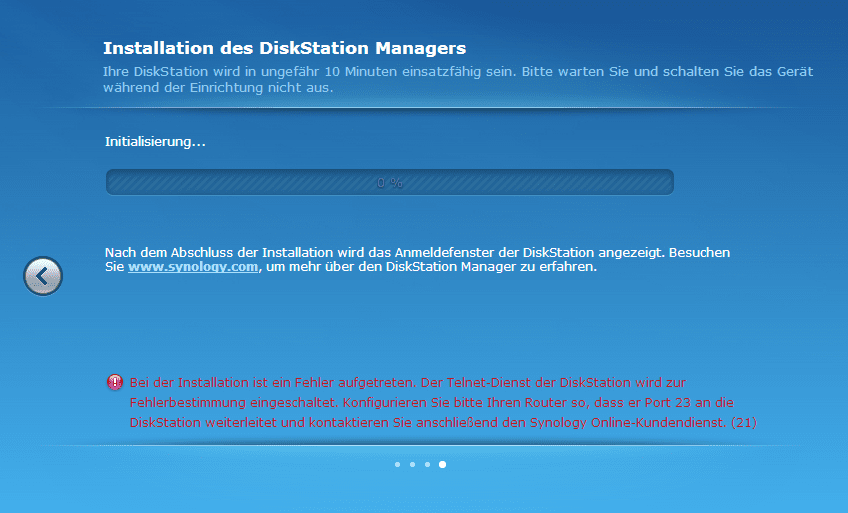Open the www.synology.com link
Screen dimensions: 848x513
tap(193, 267)
